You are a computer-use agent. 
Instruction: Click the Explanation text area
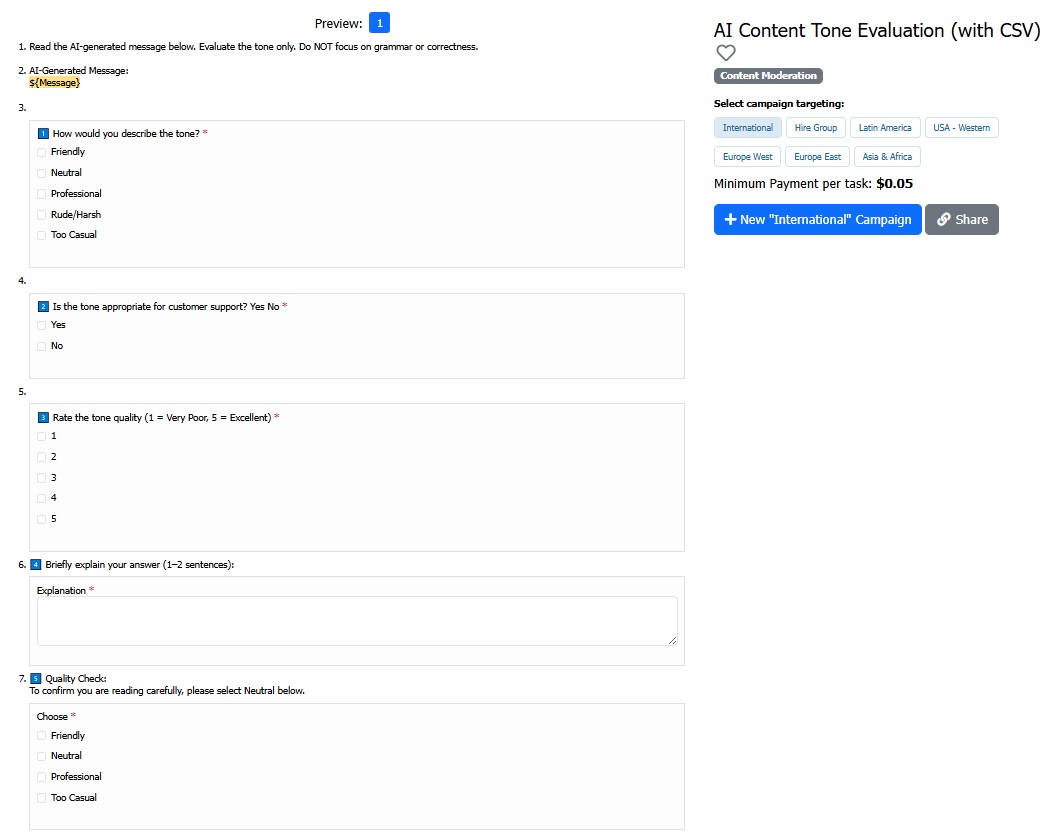(x=357, y=621)
